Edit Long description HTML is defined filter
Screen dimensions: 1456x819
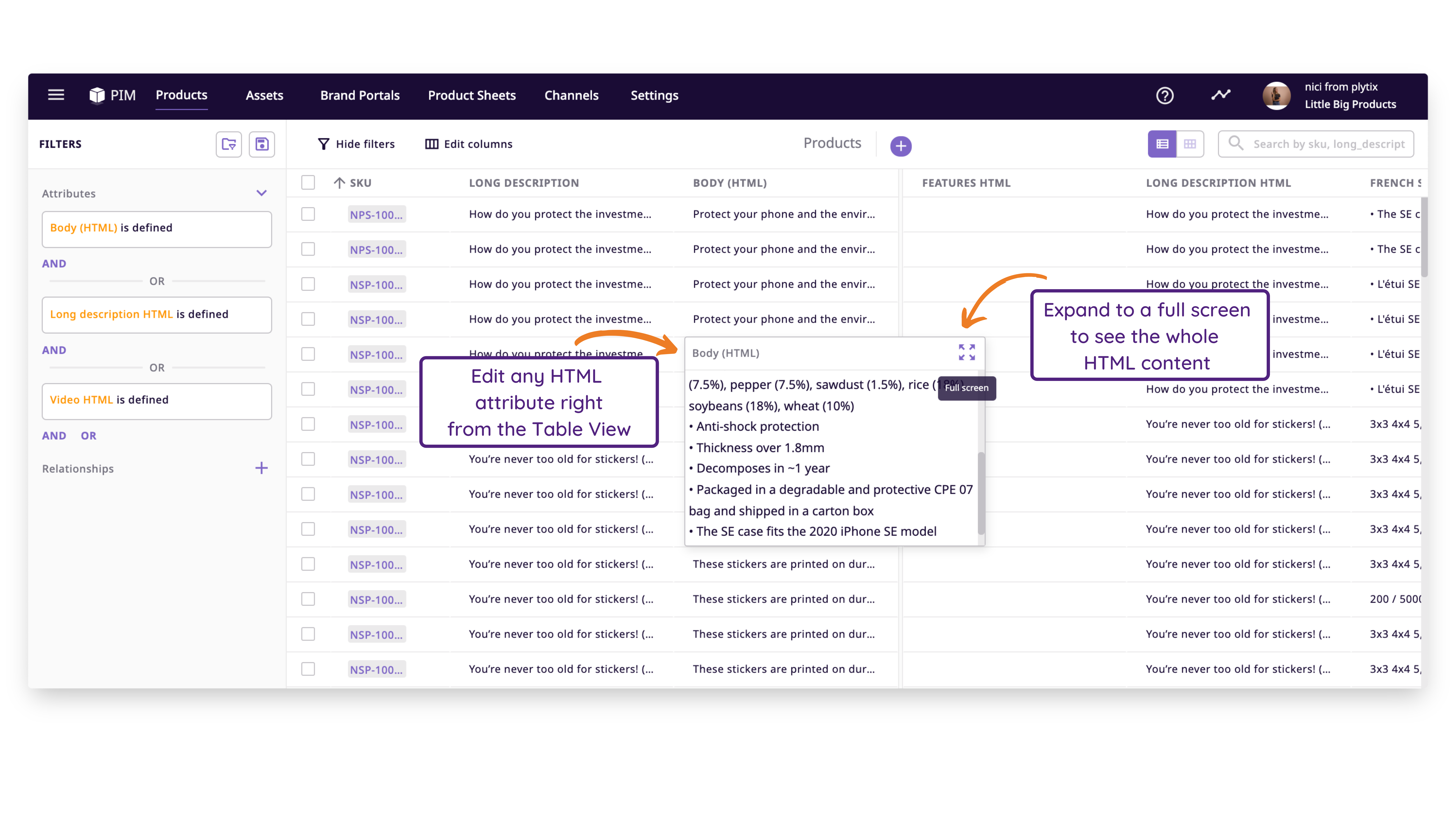[x=156, y=315]
